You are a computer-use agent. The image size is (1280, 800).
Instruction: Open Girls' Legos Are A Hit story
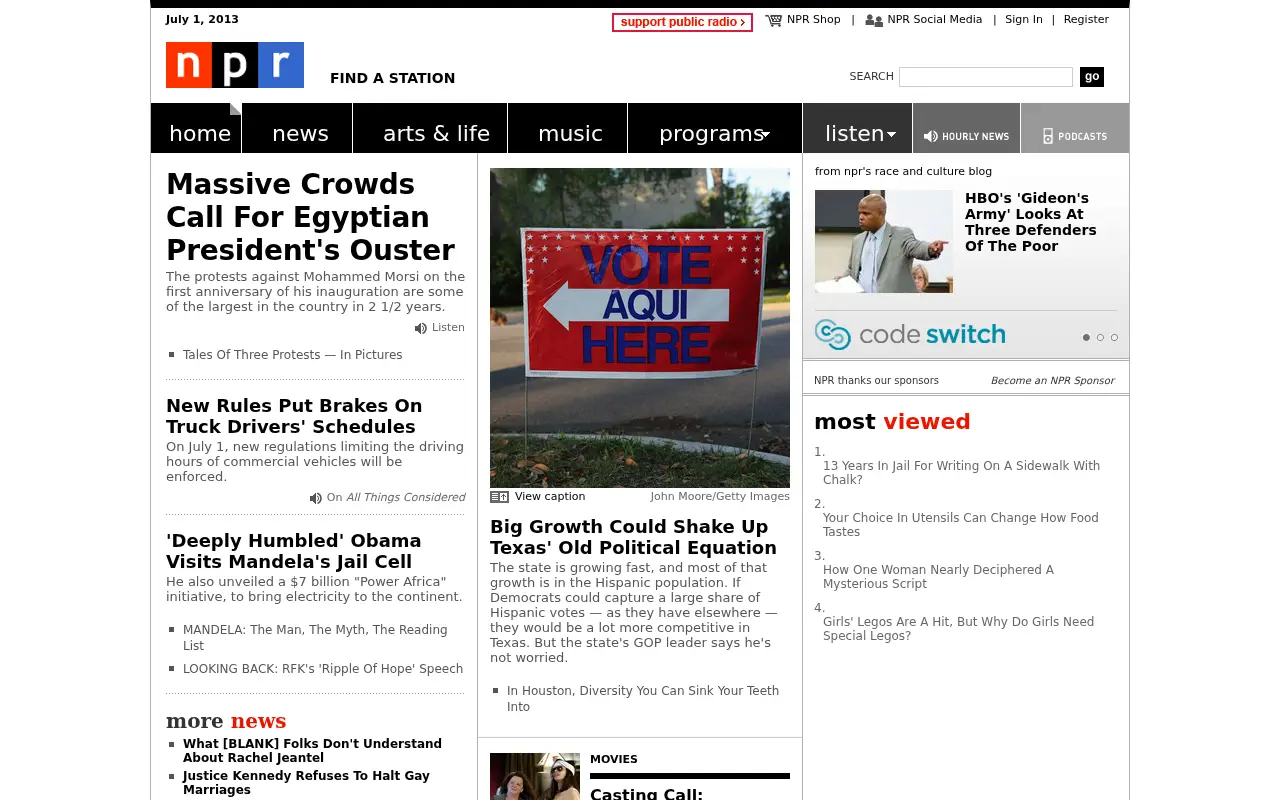[x=958, y=629]
